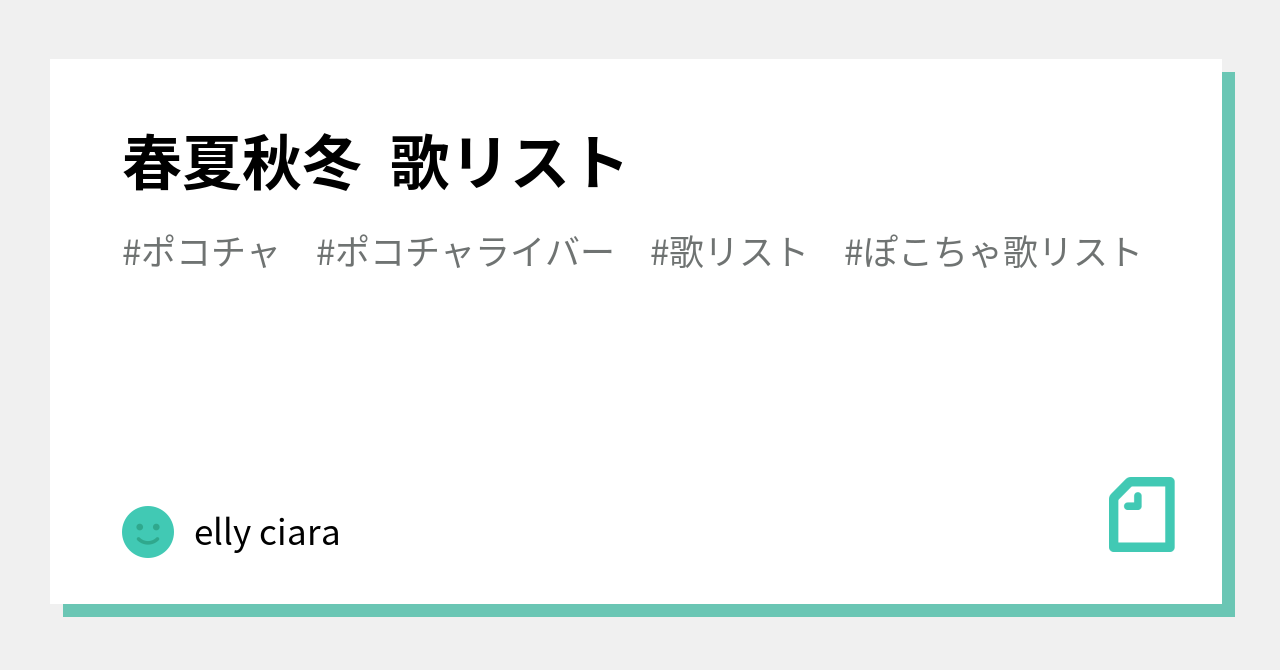The width and height of the screenshot is (1280, 670).
Task: Click the 春夏秋冬 words in the title
Action: point(241,163)
